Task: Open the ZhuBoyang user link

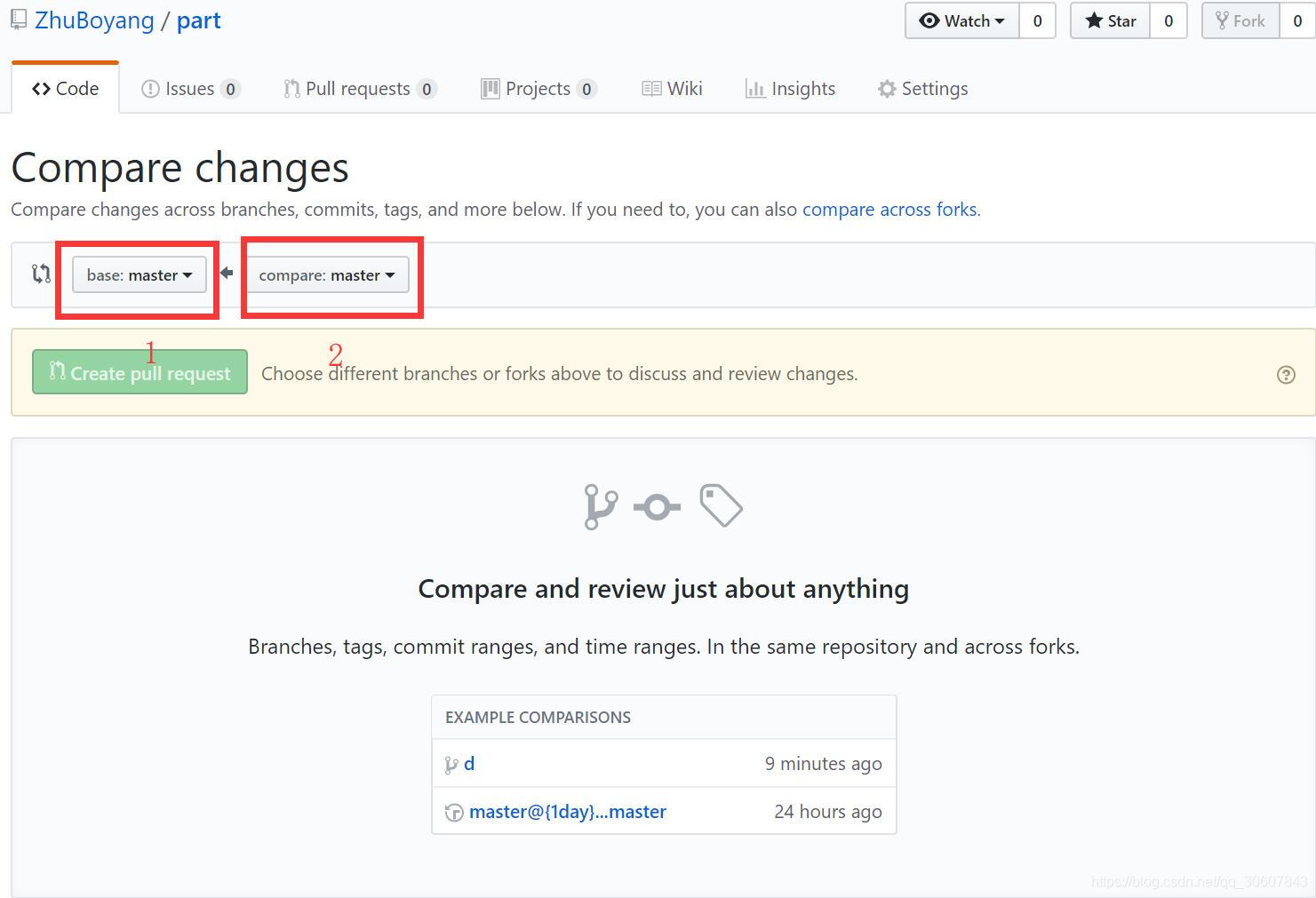Action: click(x=94, y=20)
